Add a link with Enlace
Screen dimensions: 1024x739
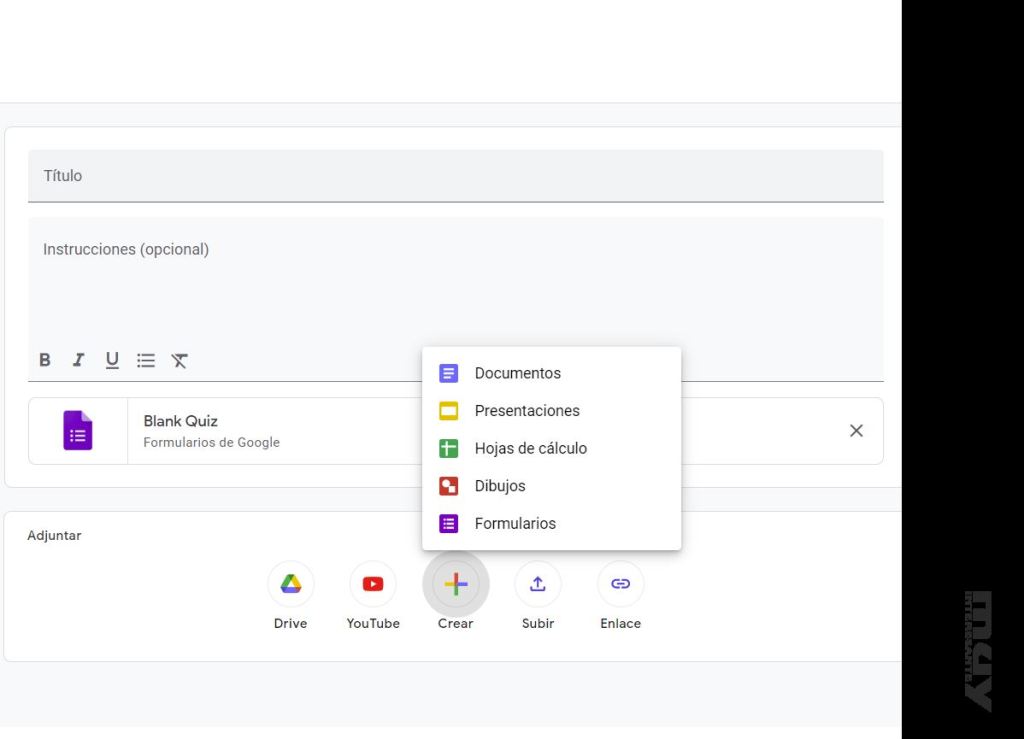[620, 584]
